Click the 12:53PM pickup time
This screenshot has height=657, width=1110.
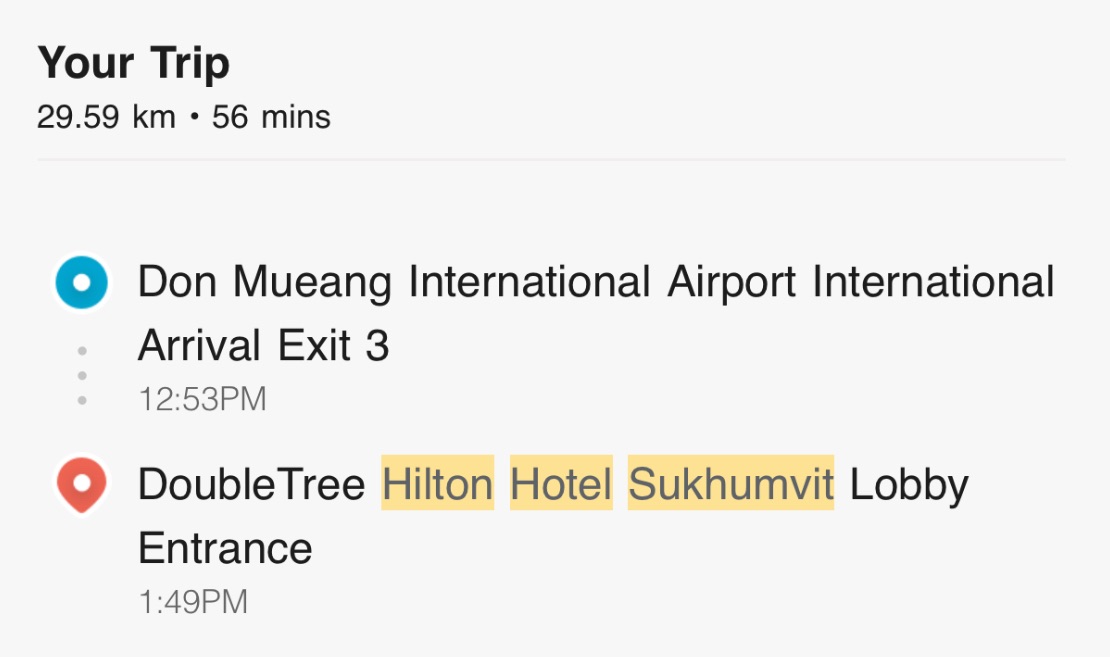point(202,400)
